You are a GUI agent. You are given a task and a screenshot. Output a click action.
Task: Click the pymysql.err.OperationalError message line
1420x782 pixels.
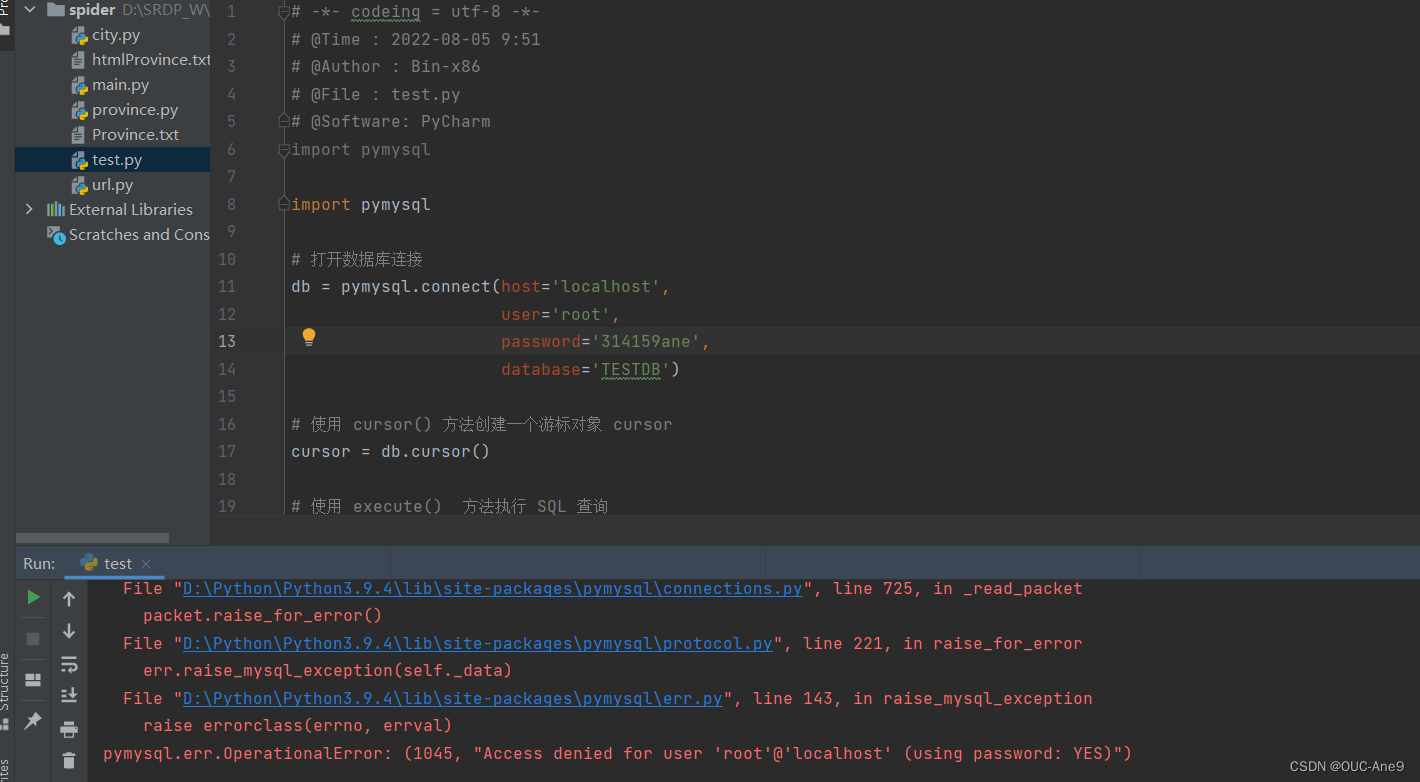(617, 753)
